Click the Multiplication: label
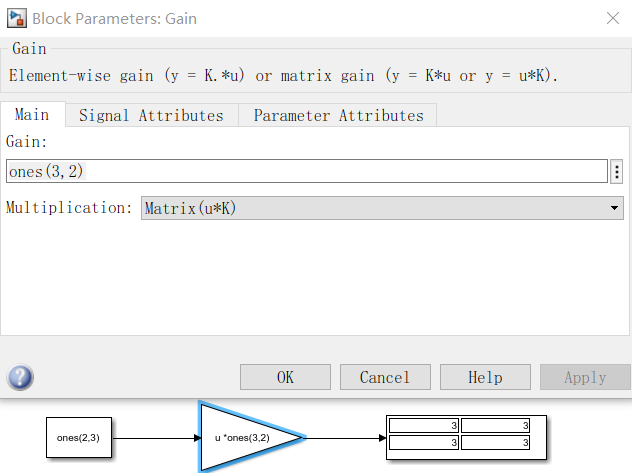This screenshot has height=473, width=632. point(69,208)
